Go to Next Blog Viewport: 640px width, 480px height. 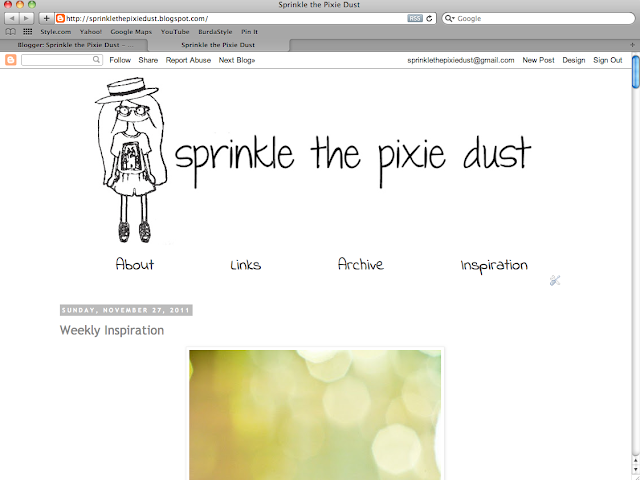click(237, 60)
